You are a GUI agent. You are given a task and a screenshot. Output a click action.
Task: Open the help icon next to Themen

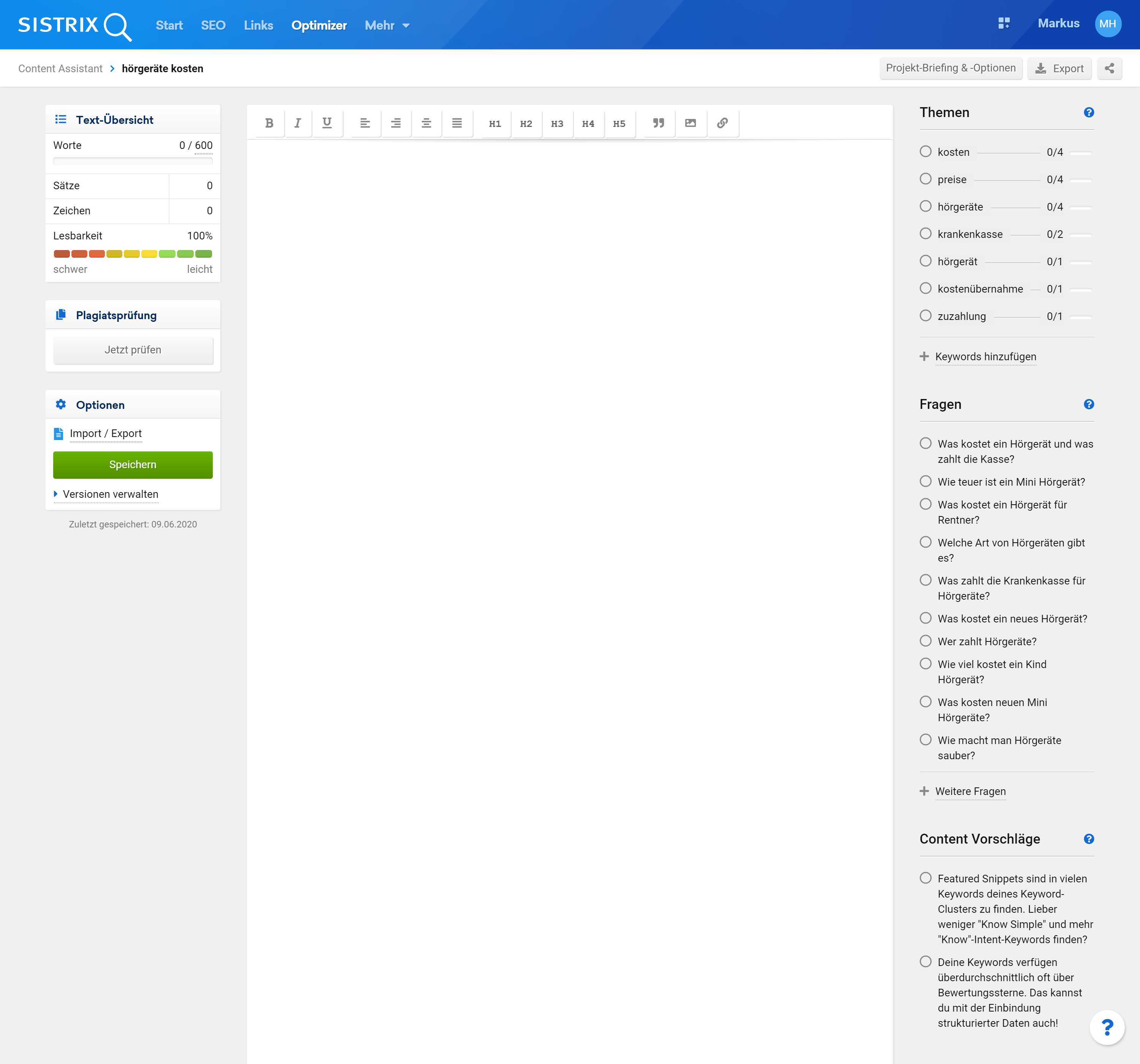(1088, 112)
